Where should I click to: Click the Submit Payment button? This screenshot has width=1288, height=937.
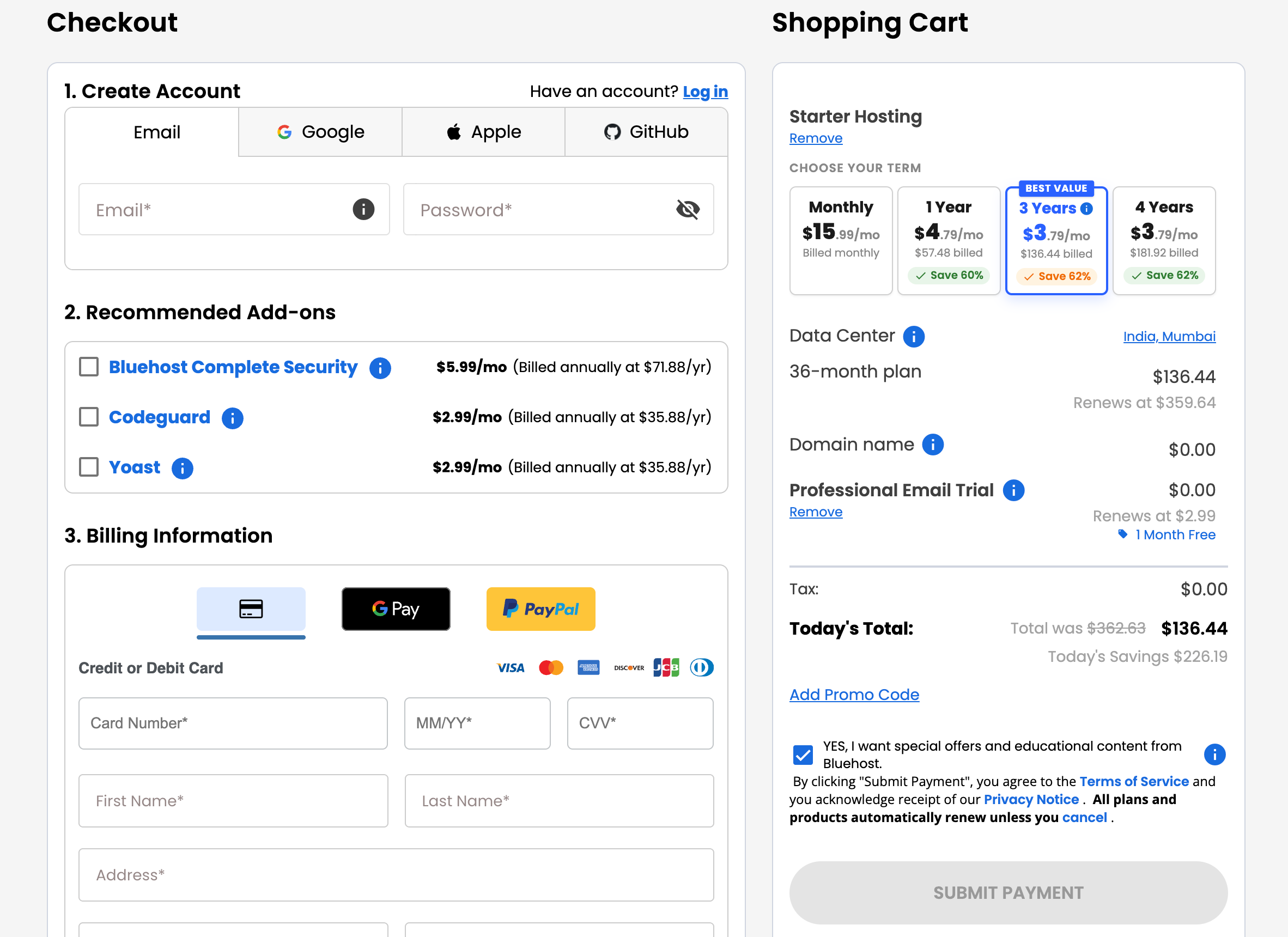click(1008, 893)
